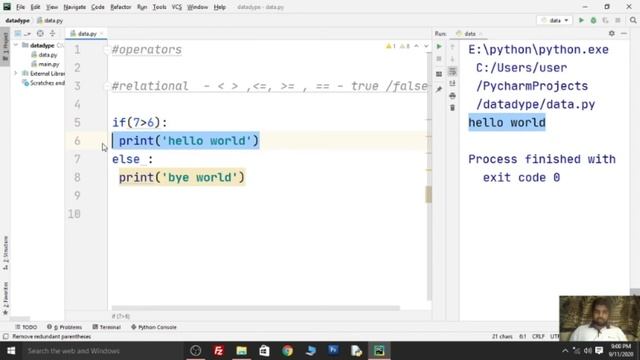Toggle scroll to end in Run console
Image resolution: width=640 pixels, height=360 pixels.
452,83
